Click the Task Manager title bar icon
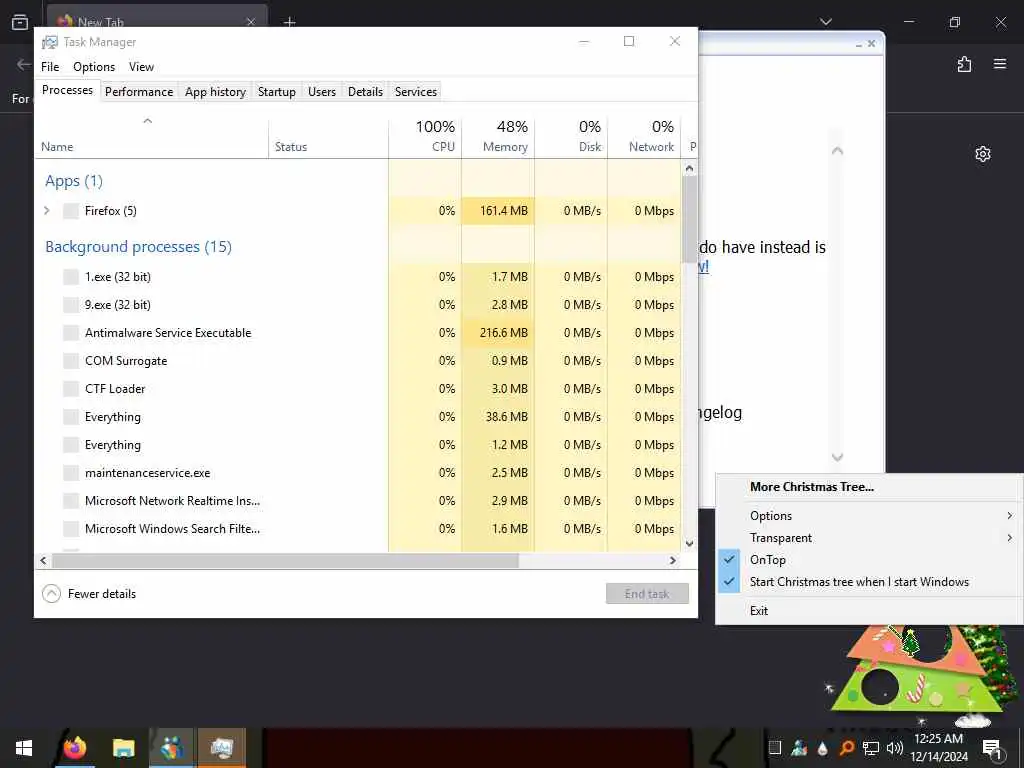 50,42
